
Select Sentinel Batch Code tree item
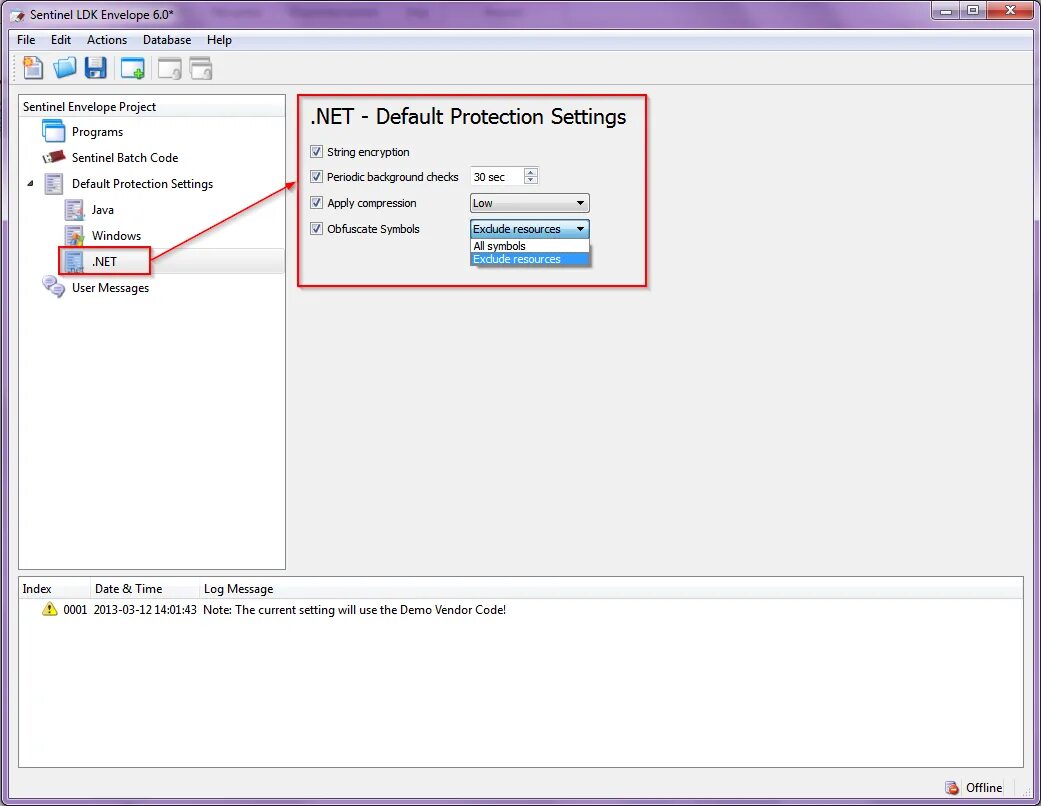coord(125,157)
